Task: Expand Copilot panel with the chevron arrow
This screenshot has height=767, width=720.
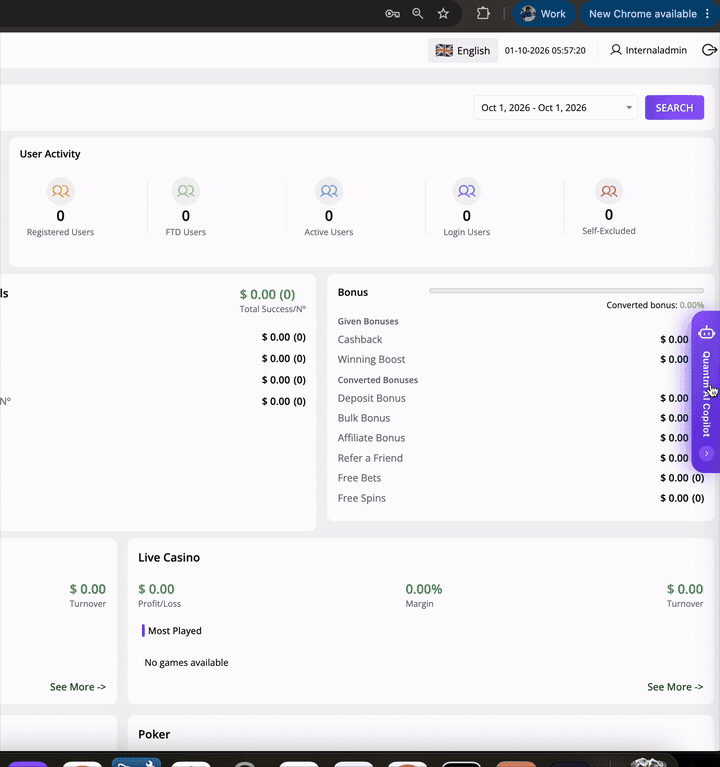Action: click(x=706, y=453)
